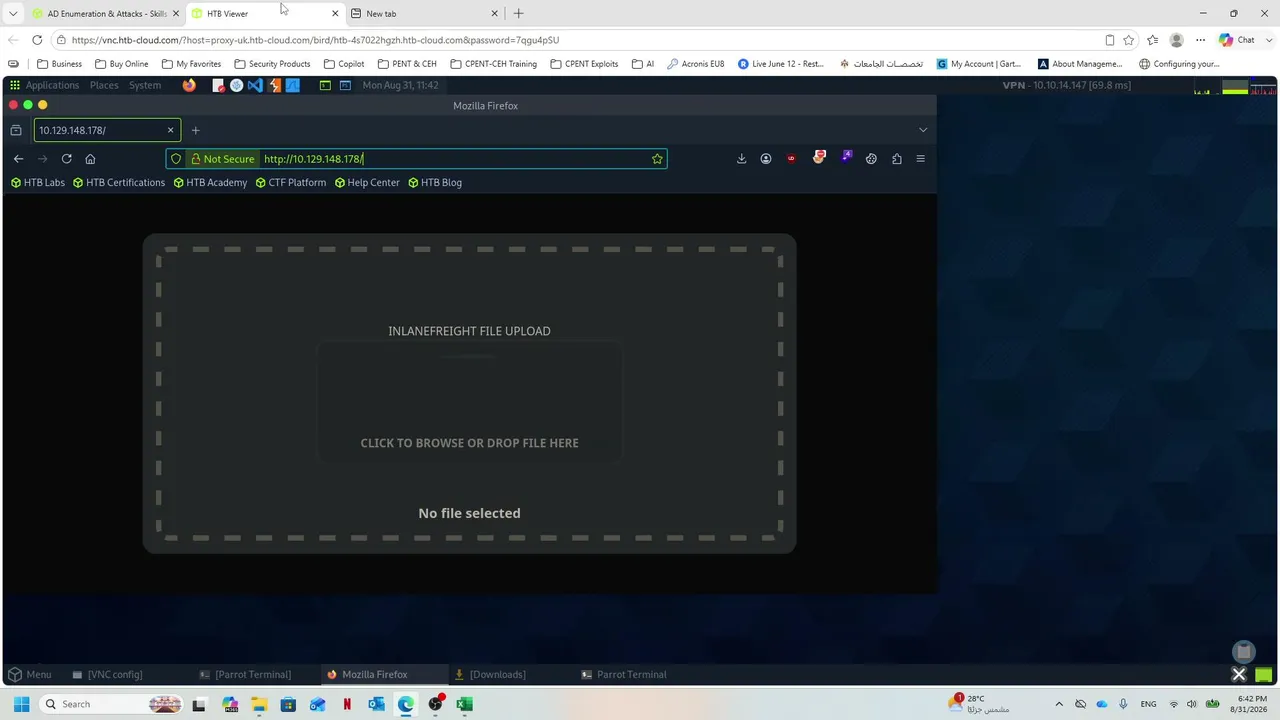Open Firefox extensions puzzle icon
The width and height of the screenshot is (1280, 720).
click(896, 159)
